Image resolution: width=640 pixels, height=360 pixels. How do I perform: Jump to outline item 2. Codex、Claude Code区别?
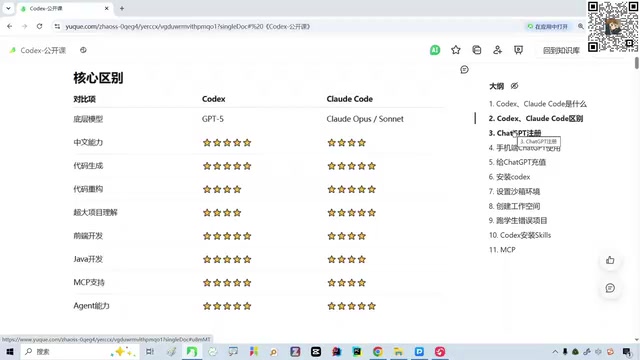[x=536, y=118]
